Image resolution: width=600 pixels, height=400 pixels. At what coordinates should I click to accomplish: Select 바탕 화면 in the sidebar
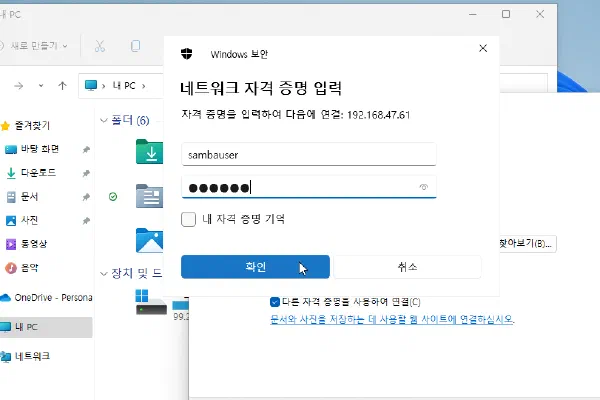40,149
